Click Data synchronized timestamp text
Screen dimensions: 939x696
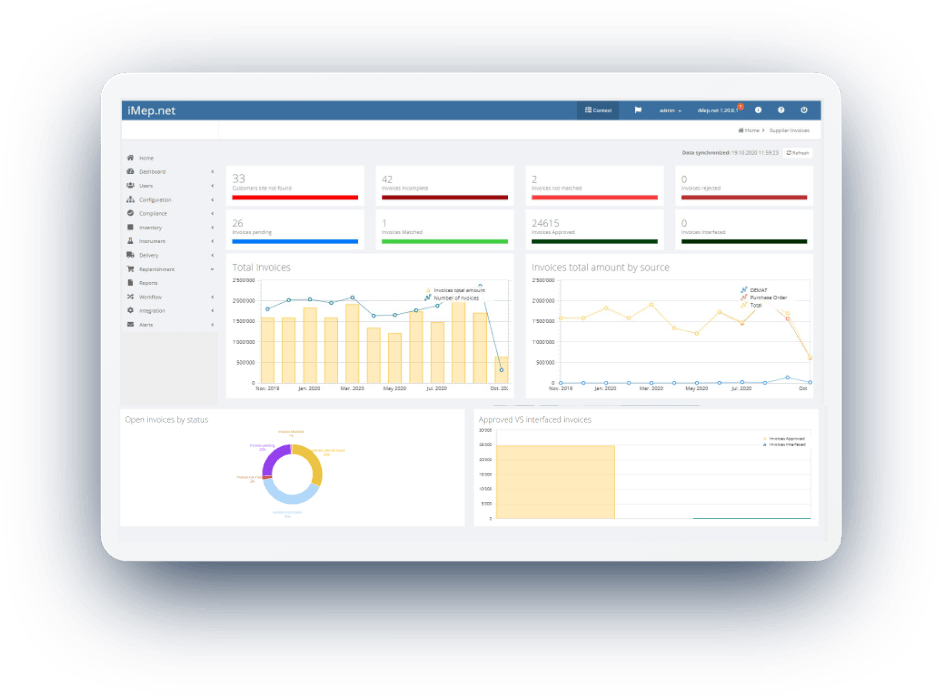coord(730,153)
